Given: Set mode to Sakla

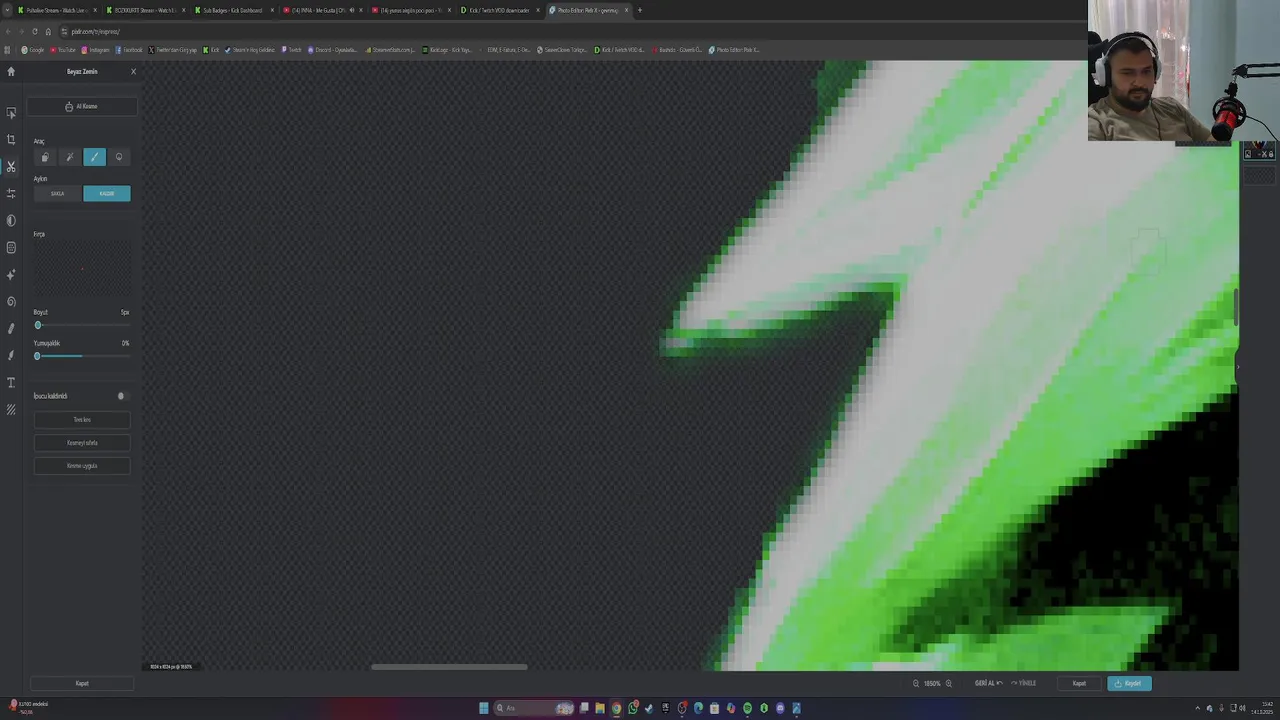Looking at the screenshot, I should [x=58, y=193].
